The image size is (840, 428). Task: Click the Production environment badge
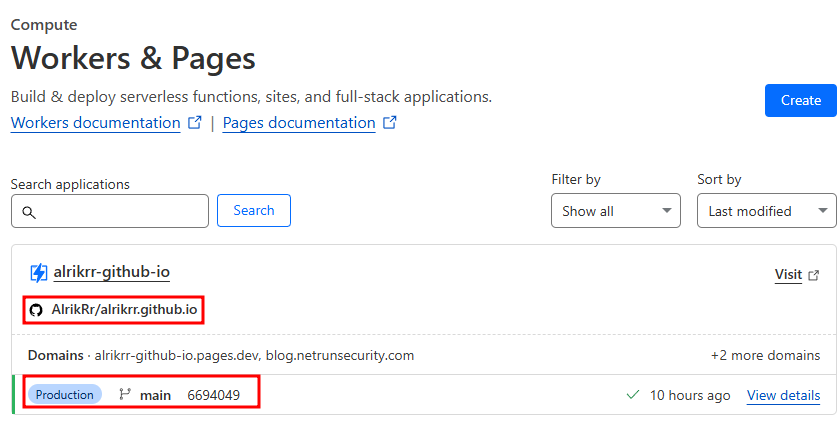click(x=64, y=394)
